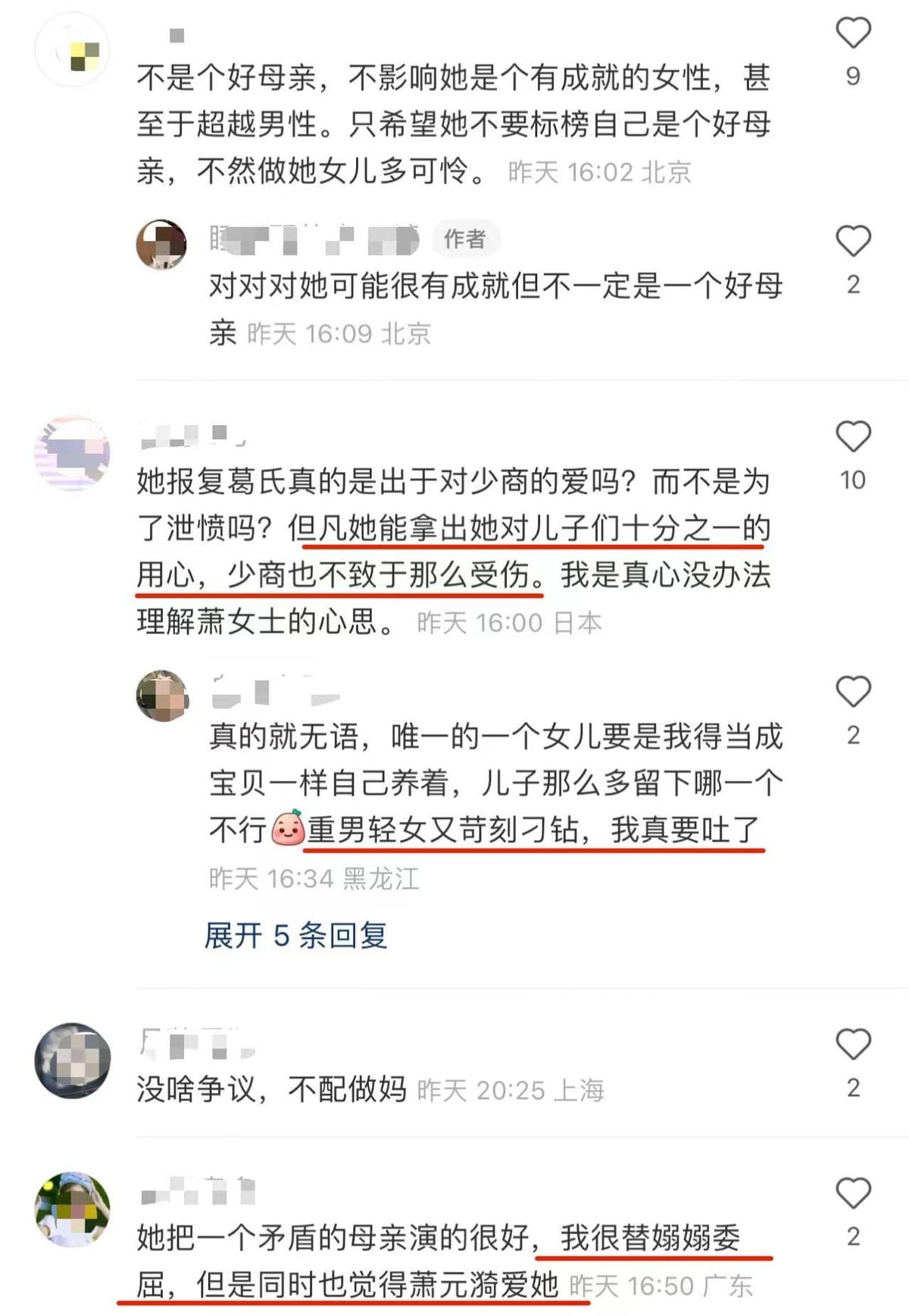Open the first commenter's avatar profile

tap(73, 49)
